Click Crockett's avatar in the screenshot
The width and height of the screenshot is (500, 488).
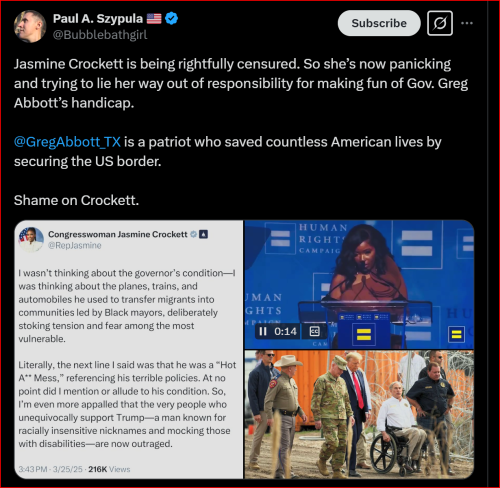coord(31,239)
